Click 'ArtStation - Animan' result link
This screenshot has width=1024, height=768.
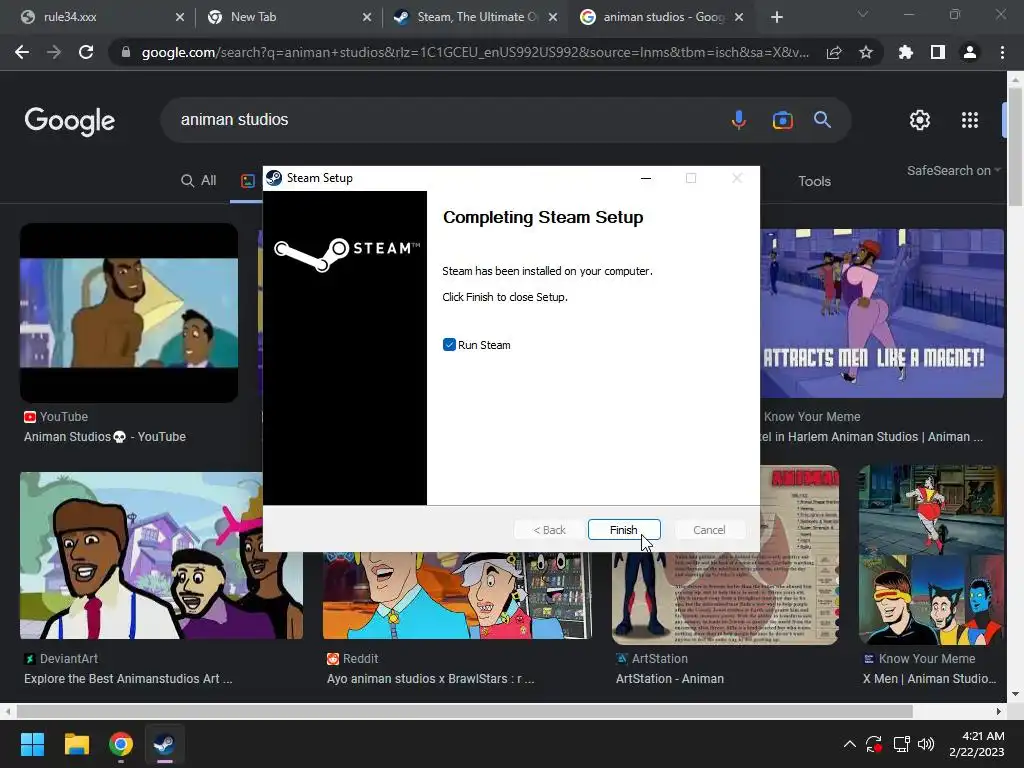click(x=669, y=679)
